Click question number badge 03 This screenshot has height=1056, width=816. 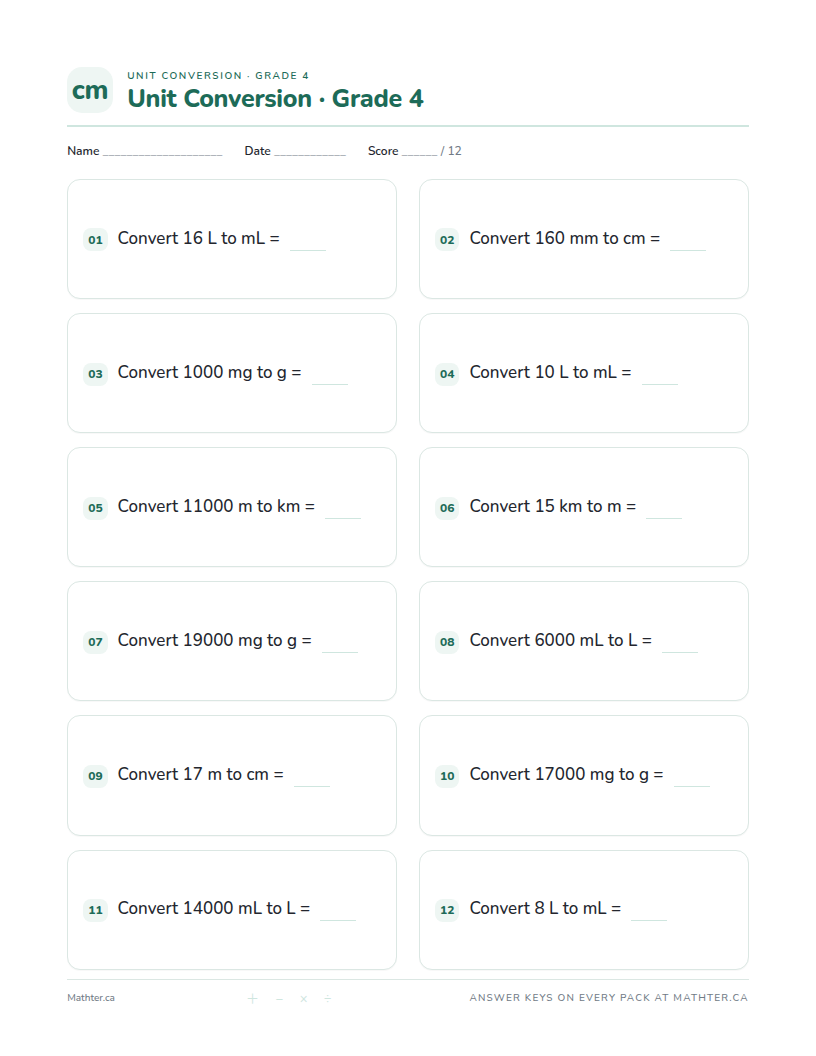(x=95, y=373)
